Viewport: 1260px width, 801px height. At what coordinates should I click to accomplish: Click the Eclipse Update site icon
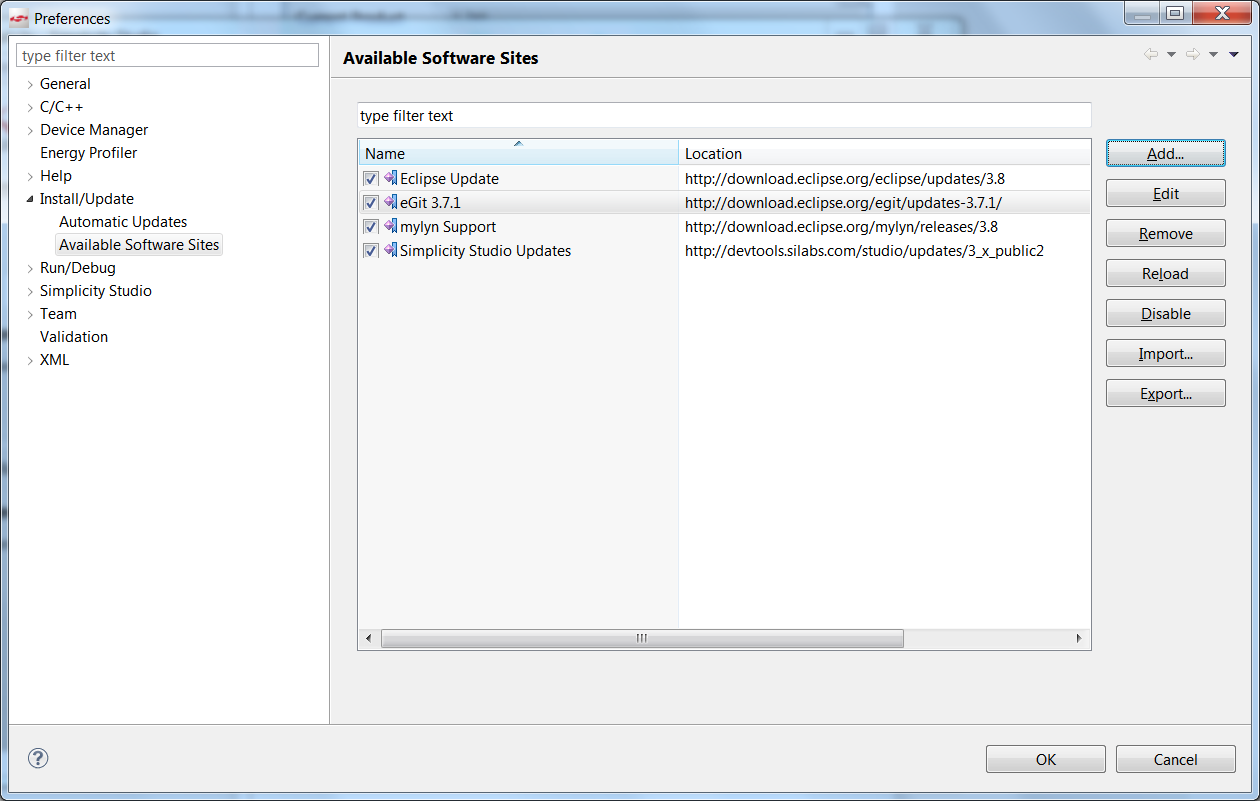click(x=390, y=178)
